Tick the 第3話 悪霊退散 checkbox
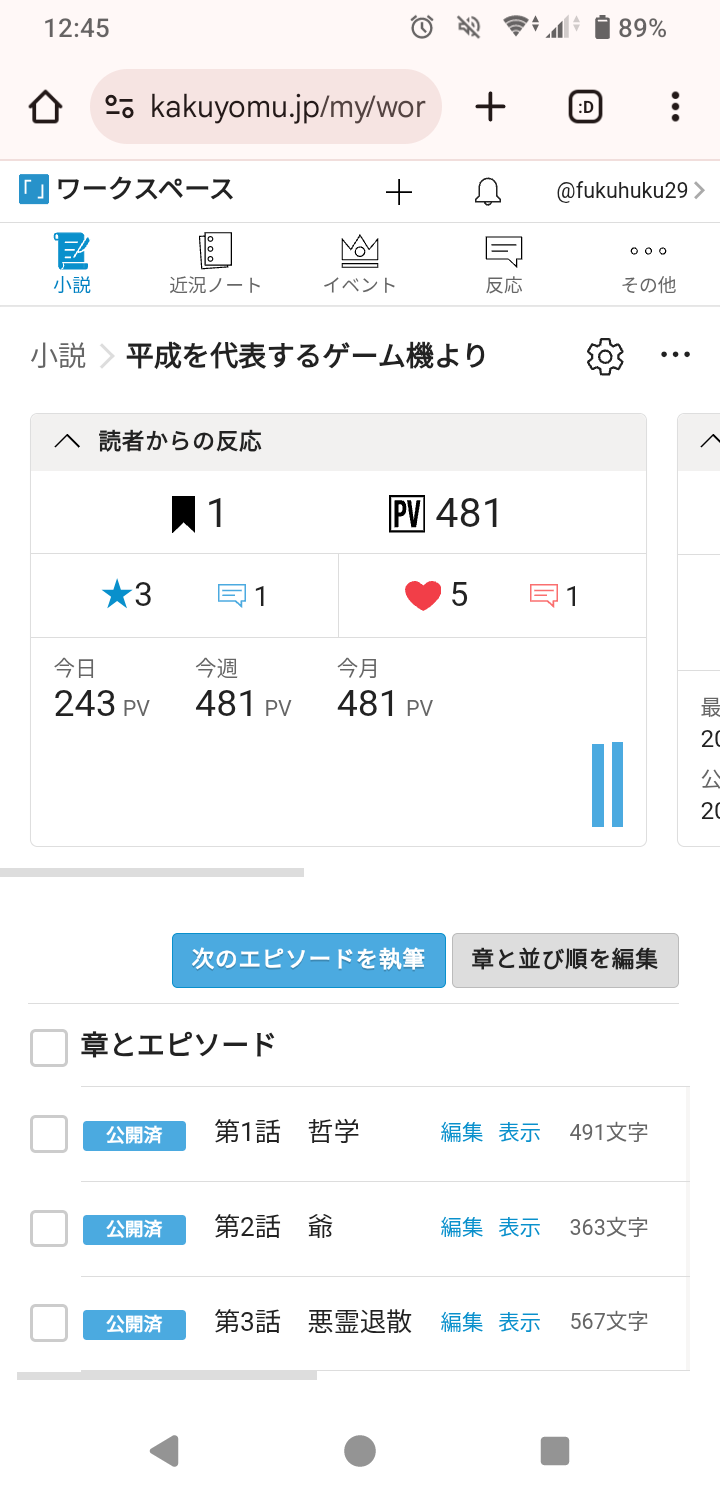Image resolution: width=720 pixels, height=1496 pixels. [49, 1323]
